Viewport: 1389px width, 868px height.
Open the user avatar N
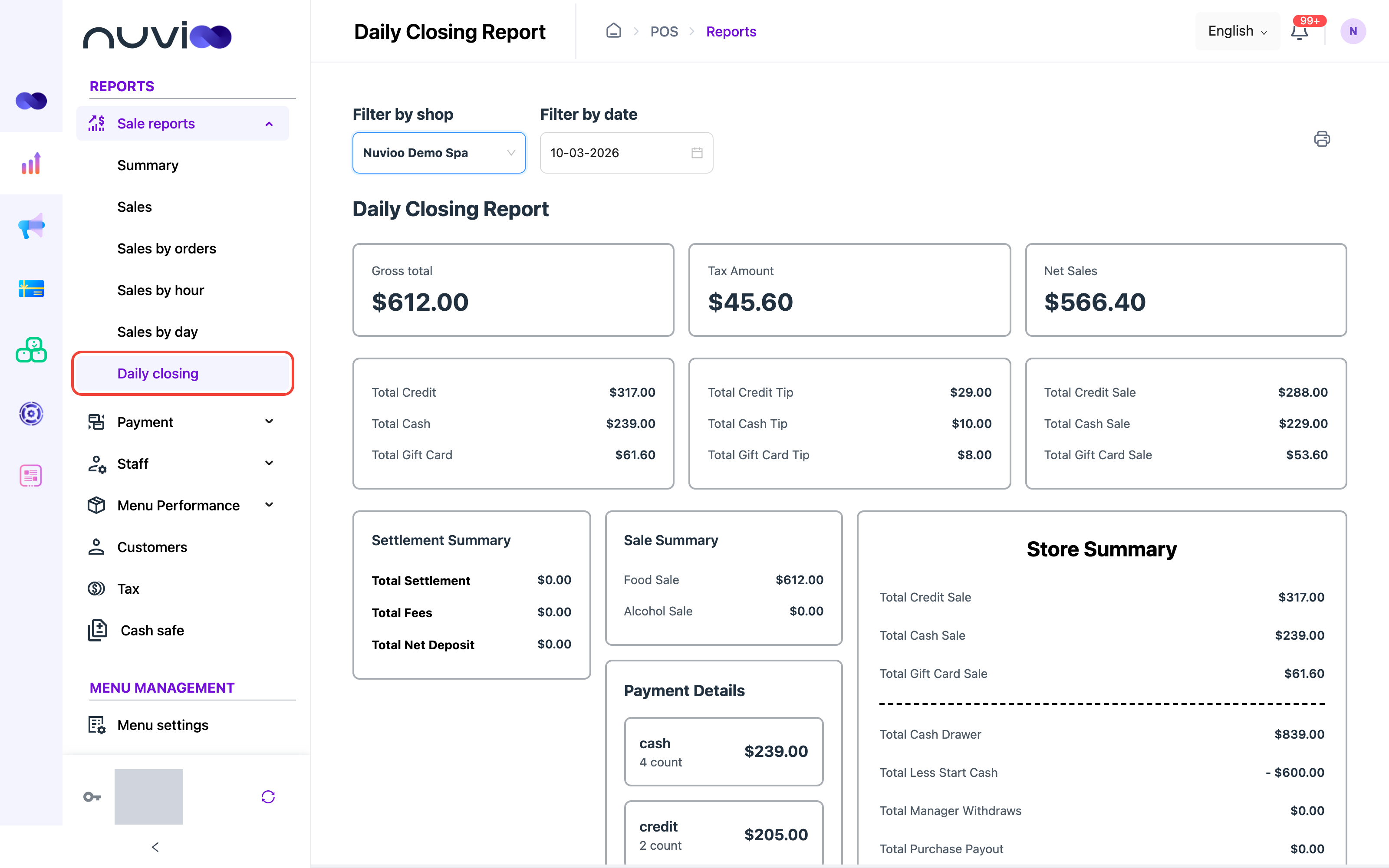click(1353, 32)
